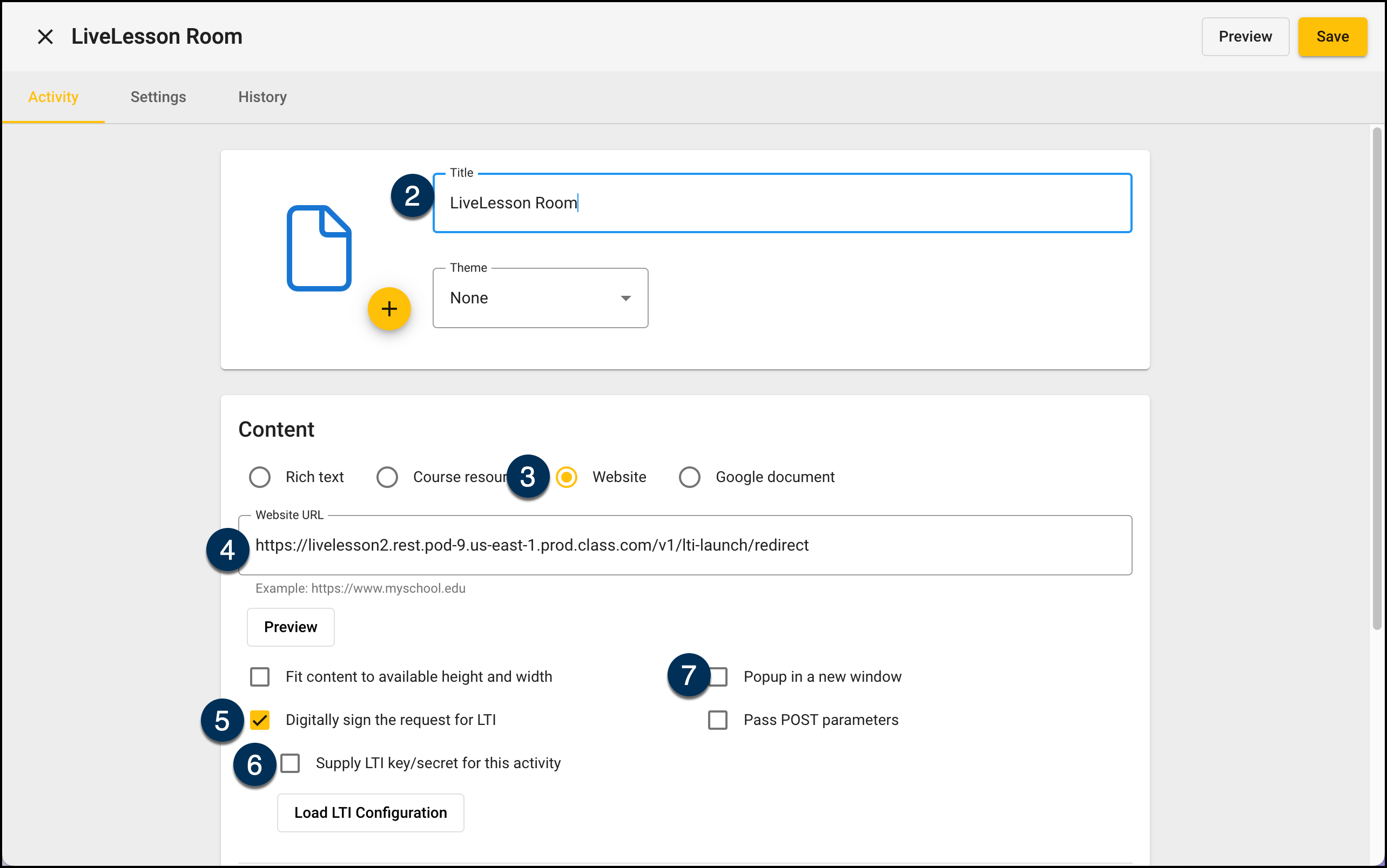This screenshot has height=868, width=1387.
Task: Select the Rich text radio option
Action: point(260,477)
